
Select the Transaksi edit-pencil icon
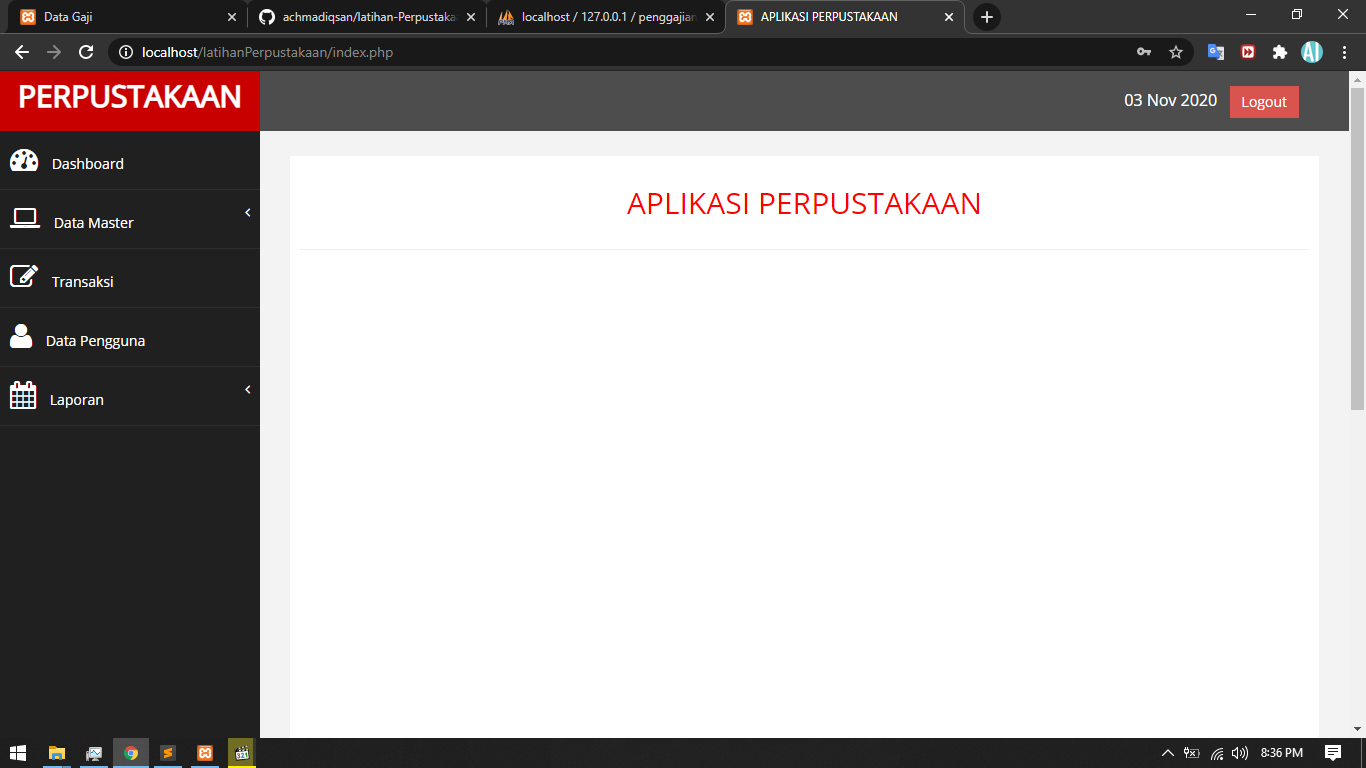coord(24,278)
